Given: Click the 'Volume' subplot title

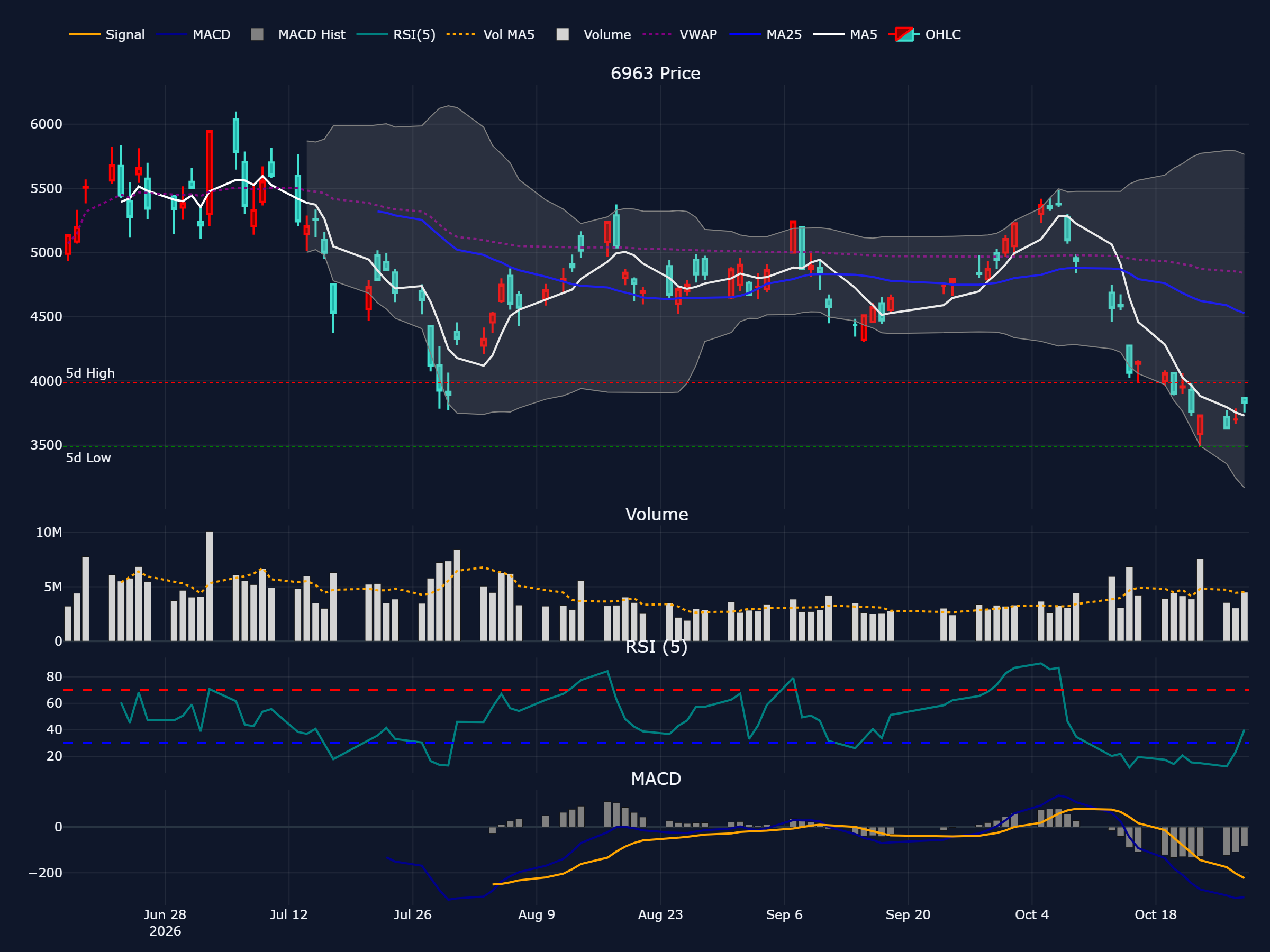Looking at the screenshot, I should tap(657, 514).
